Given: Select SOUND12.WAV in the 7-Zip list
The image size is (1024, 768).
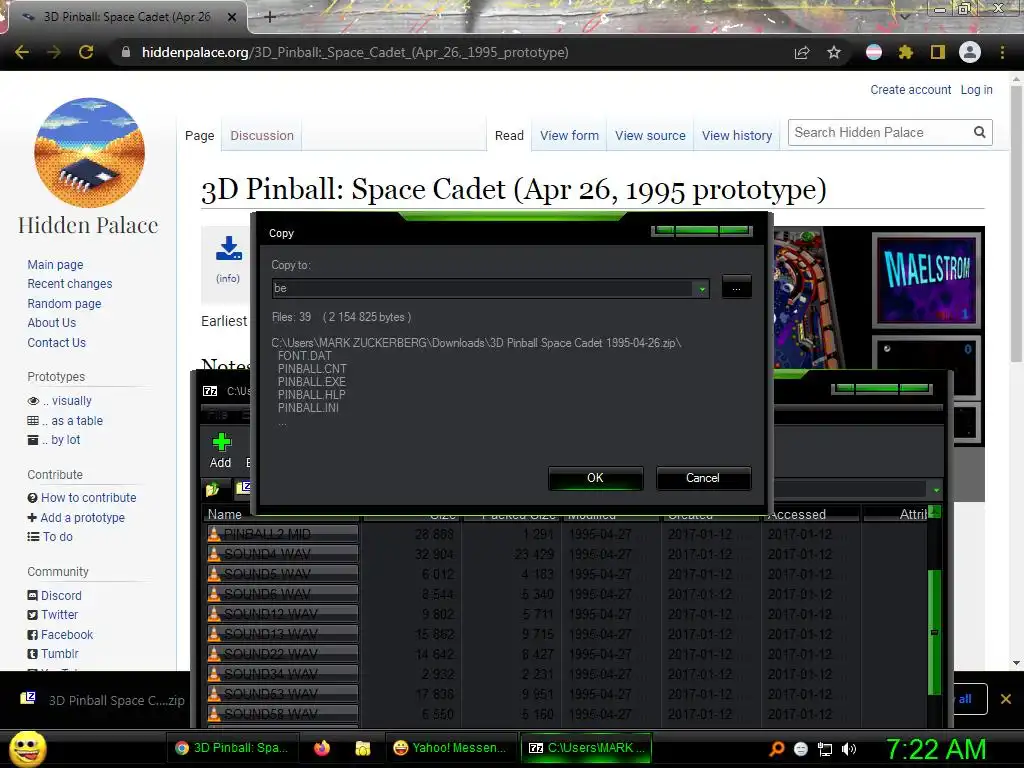Looking at the screenshot, I should coord(283,614).
